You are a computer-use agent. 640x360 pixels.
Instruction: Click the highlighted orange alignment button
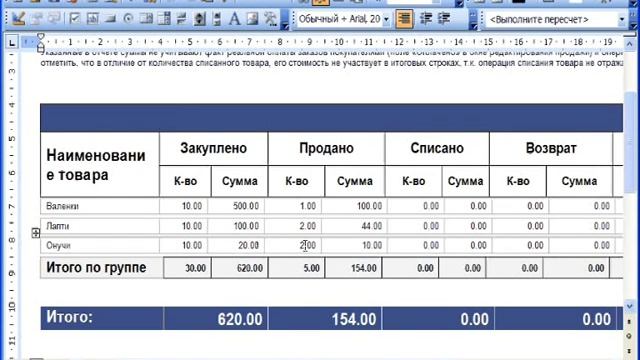click(x=404, y=19)
